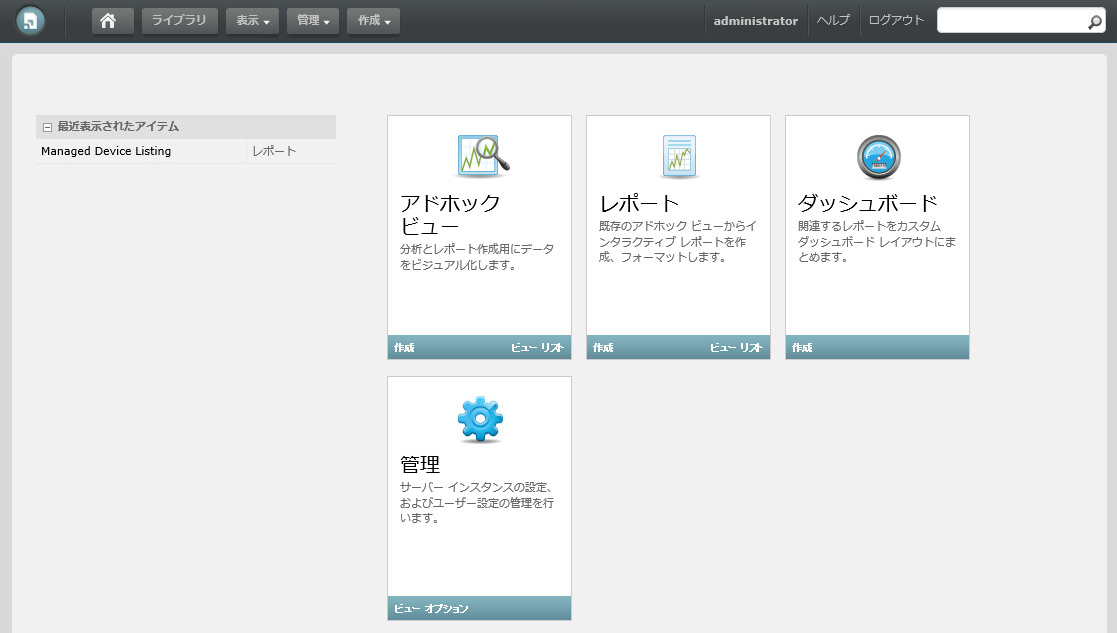Go to the home page via house icon

[x=113, y=21]
